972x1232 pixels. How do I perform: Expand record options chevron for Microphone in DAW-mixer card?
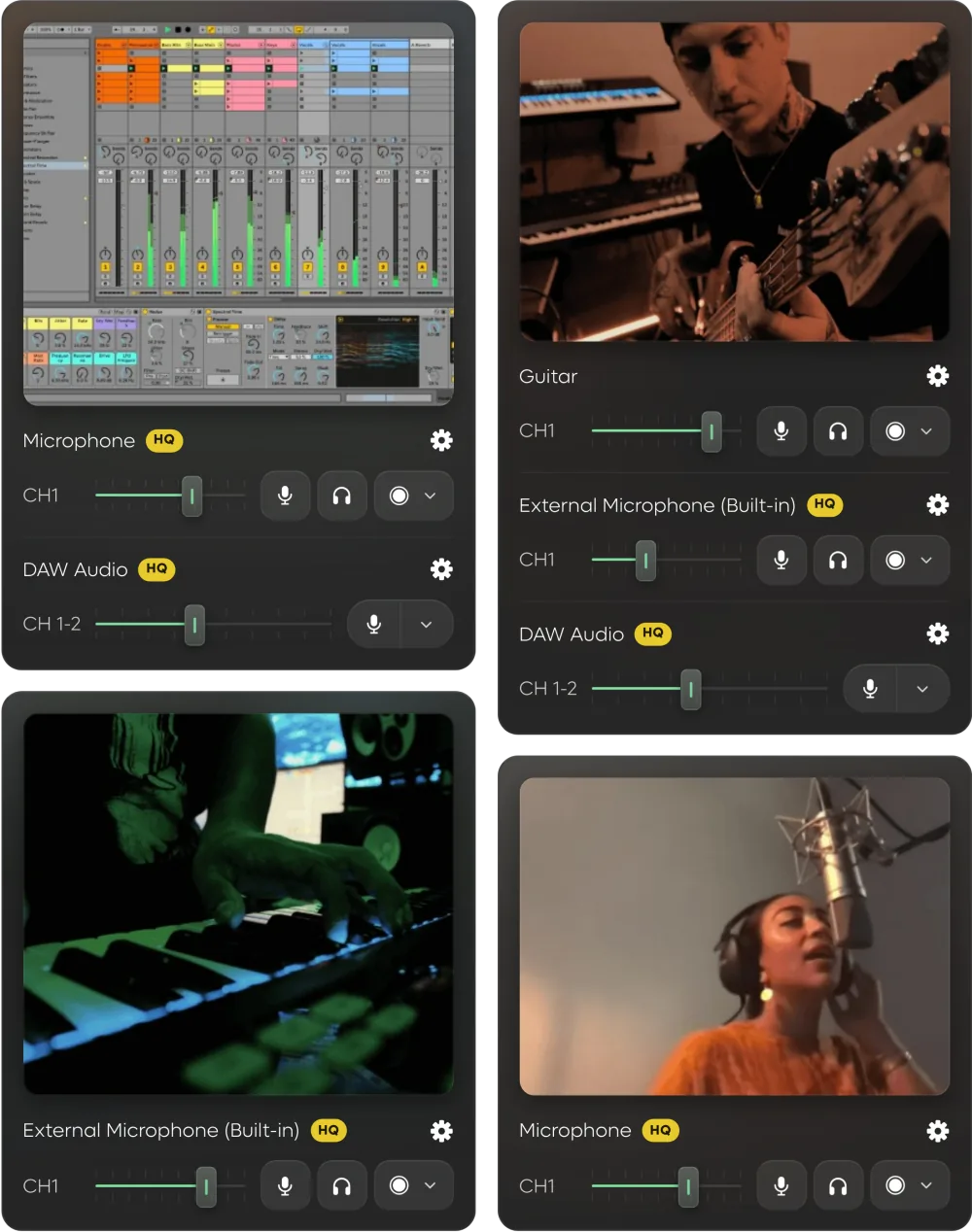(430, 496)
